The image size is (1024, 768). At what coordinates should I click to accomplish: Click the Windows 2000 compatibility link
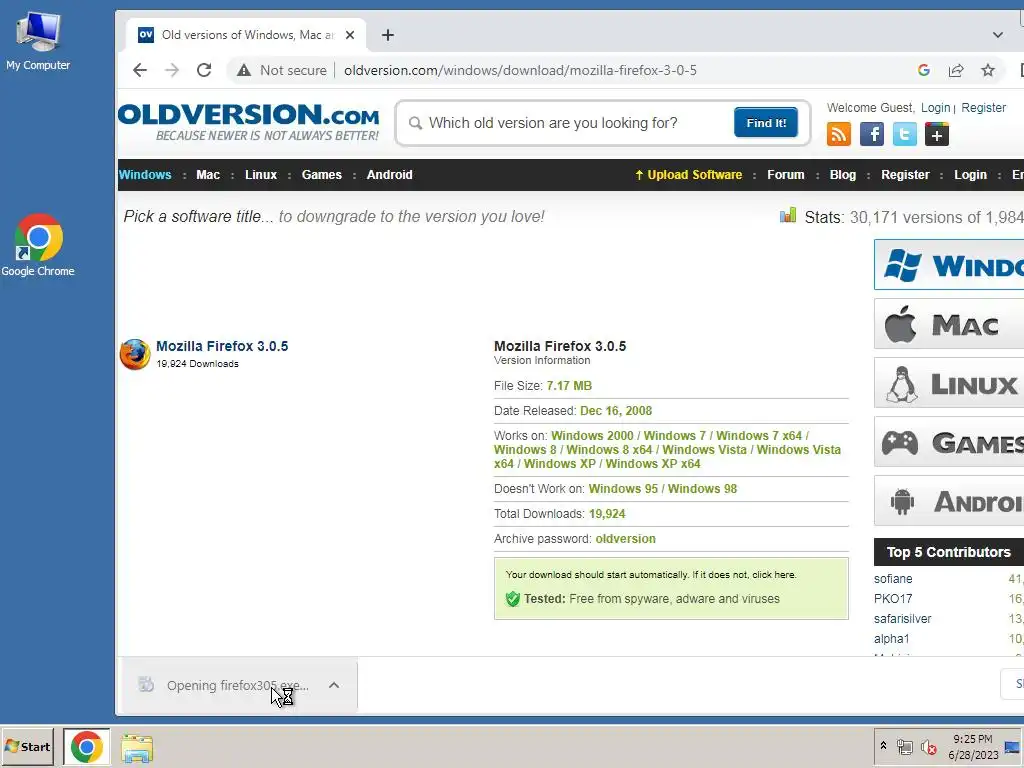592,436
